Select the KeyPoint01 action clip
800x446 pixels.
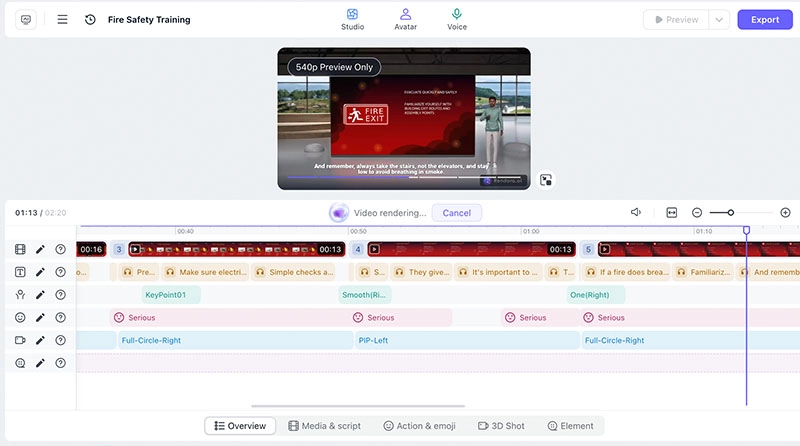pyautogui.click(x=171, y=294)
